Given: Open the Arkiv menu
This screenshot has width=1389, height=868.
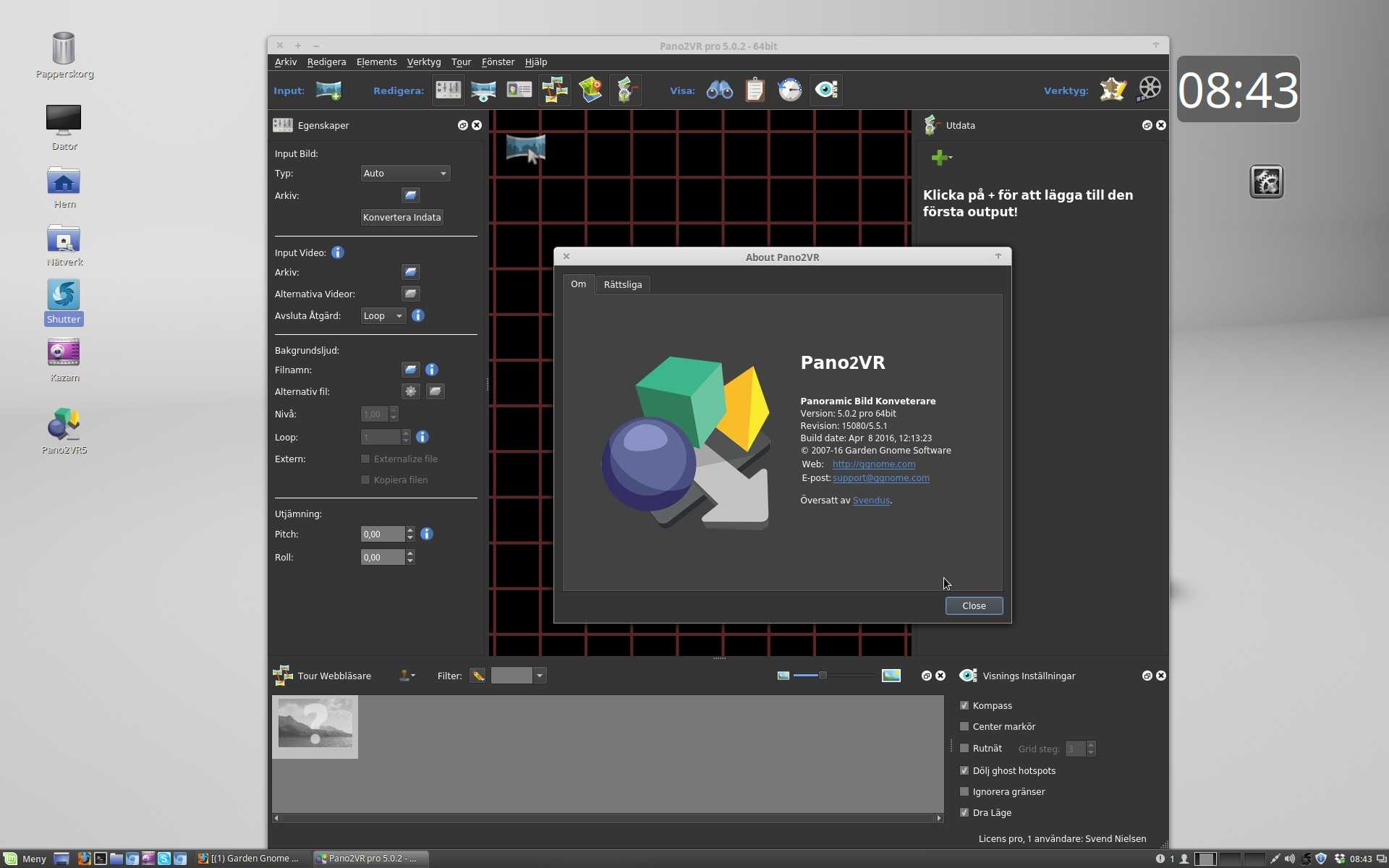Looking at the screenshot, I should tap(286, 62).
